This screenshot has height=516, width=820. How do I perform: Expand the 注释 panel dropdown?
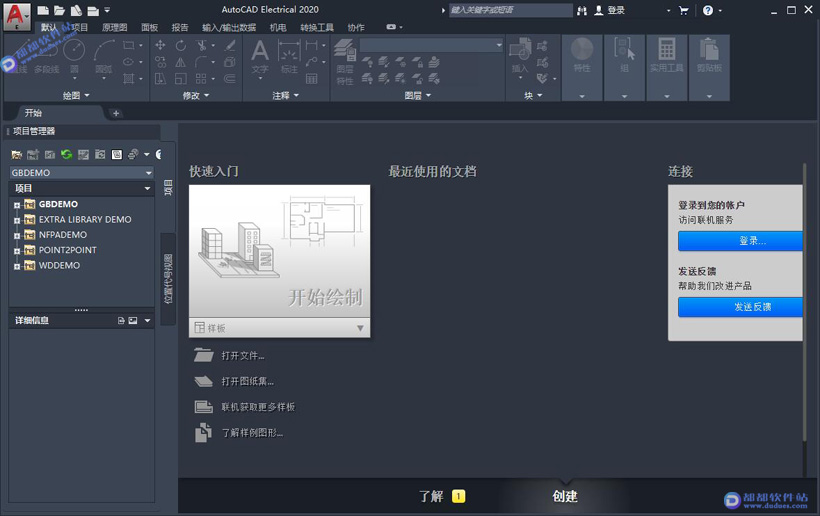click(x=286, y=95)
